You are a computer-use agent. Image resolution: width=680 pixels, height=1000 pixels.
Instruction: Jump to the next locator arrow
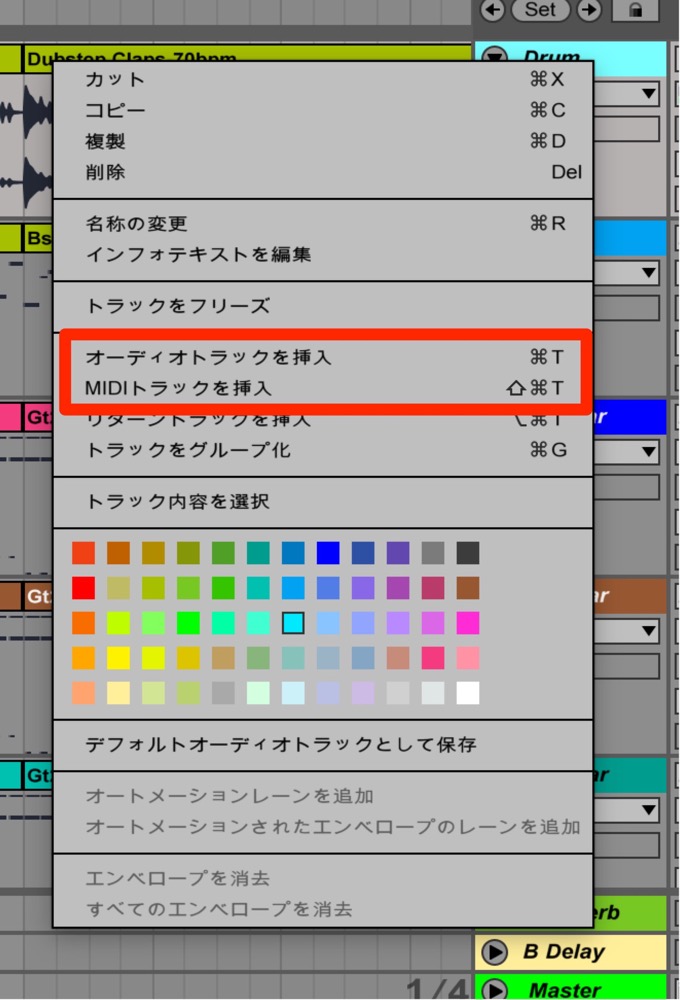pyautogui.click(x=589, y=10)
